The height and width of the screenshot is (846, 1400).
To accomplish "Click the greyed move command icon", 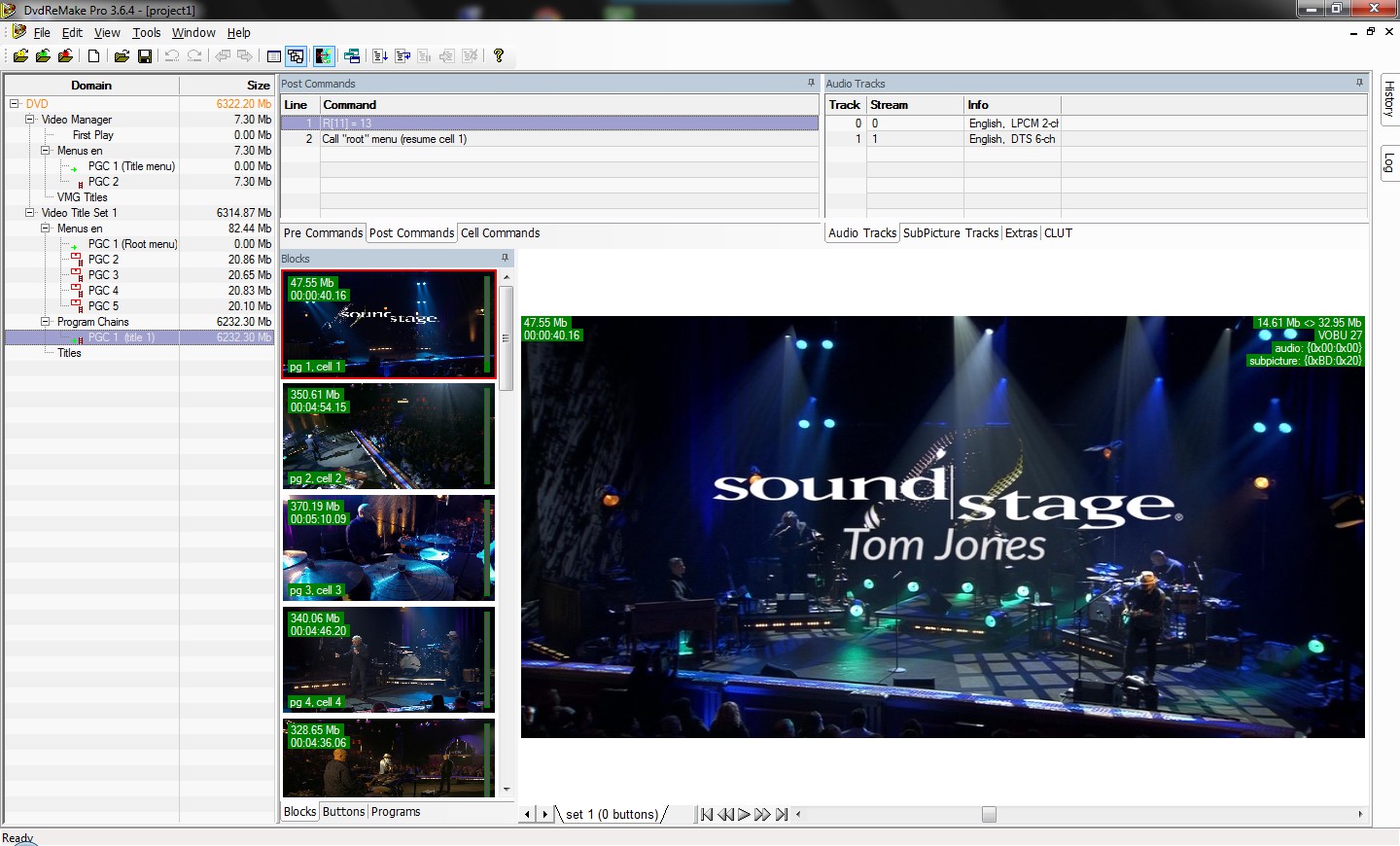I will point(447,56).
